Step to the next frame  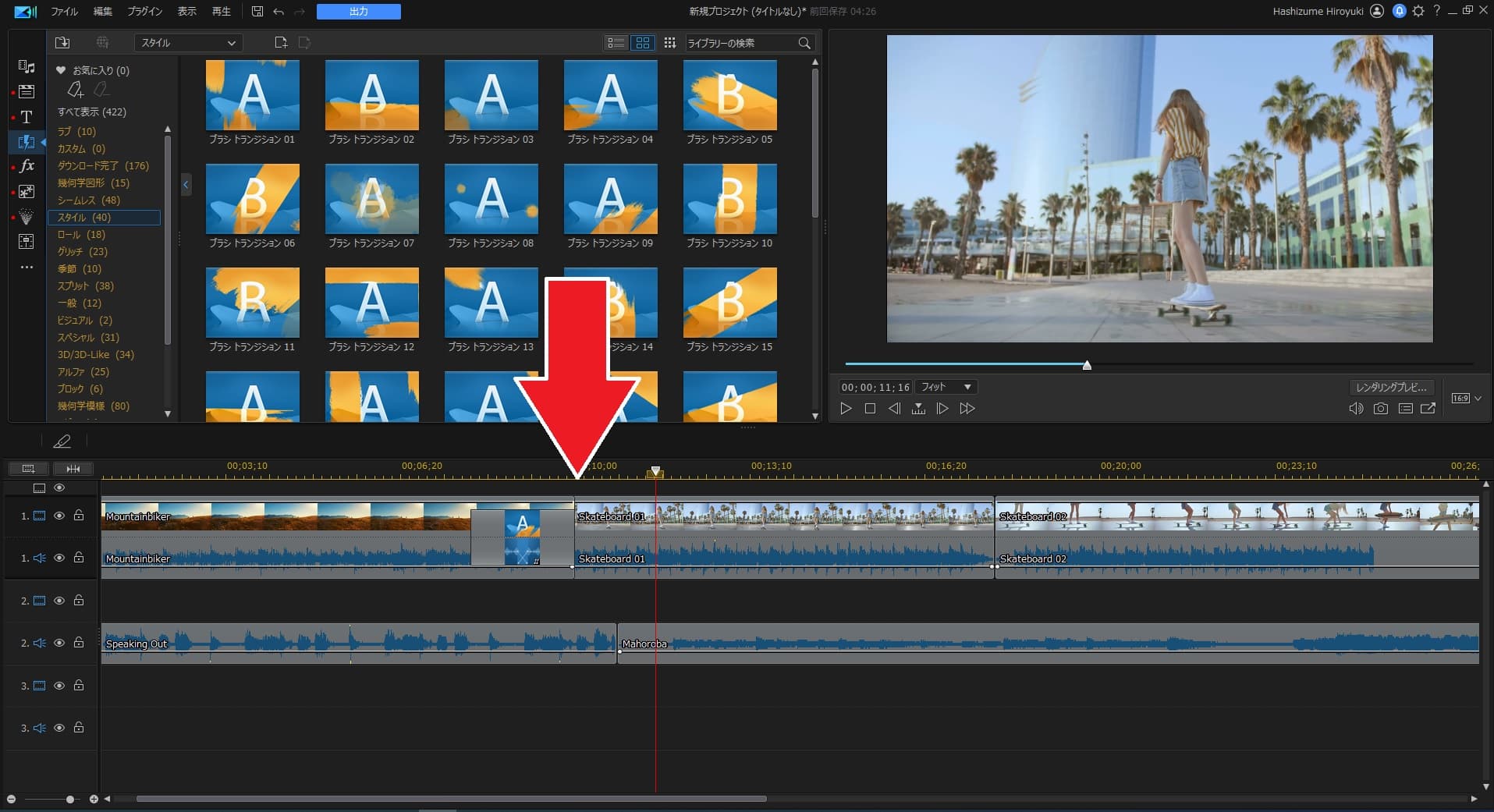pyautogui.click(x=942, y=409)
